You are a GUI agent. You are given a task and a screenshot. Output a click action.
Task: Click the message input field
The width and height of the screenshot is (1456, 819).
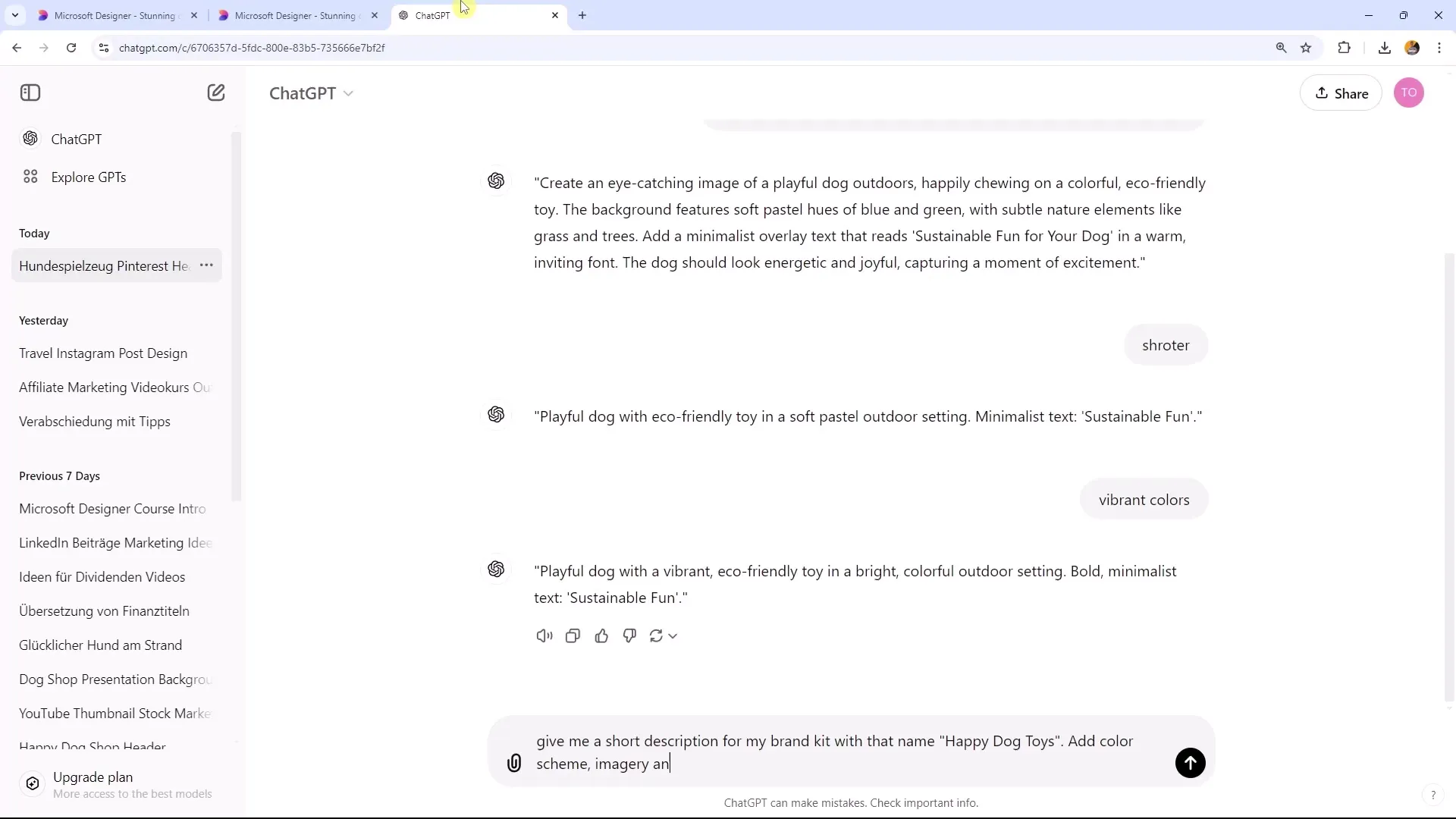coord(854,752)
